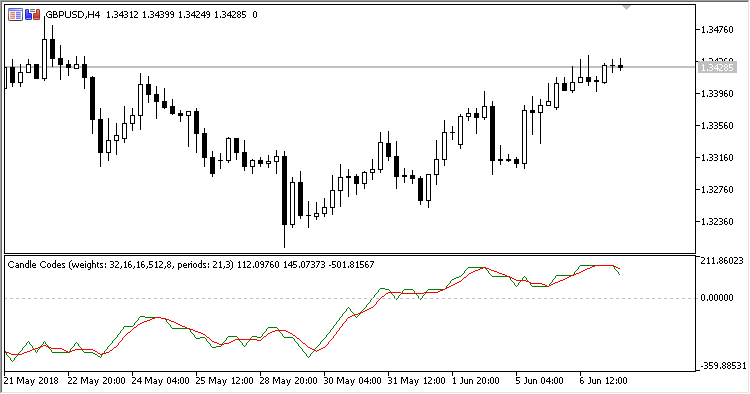Toggle the One Click Trading panel icon

33,15
